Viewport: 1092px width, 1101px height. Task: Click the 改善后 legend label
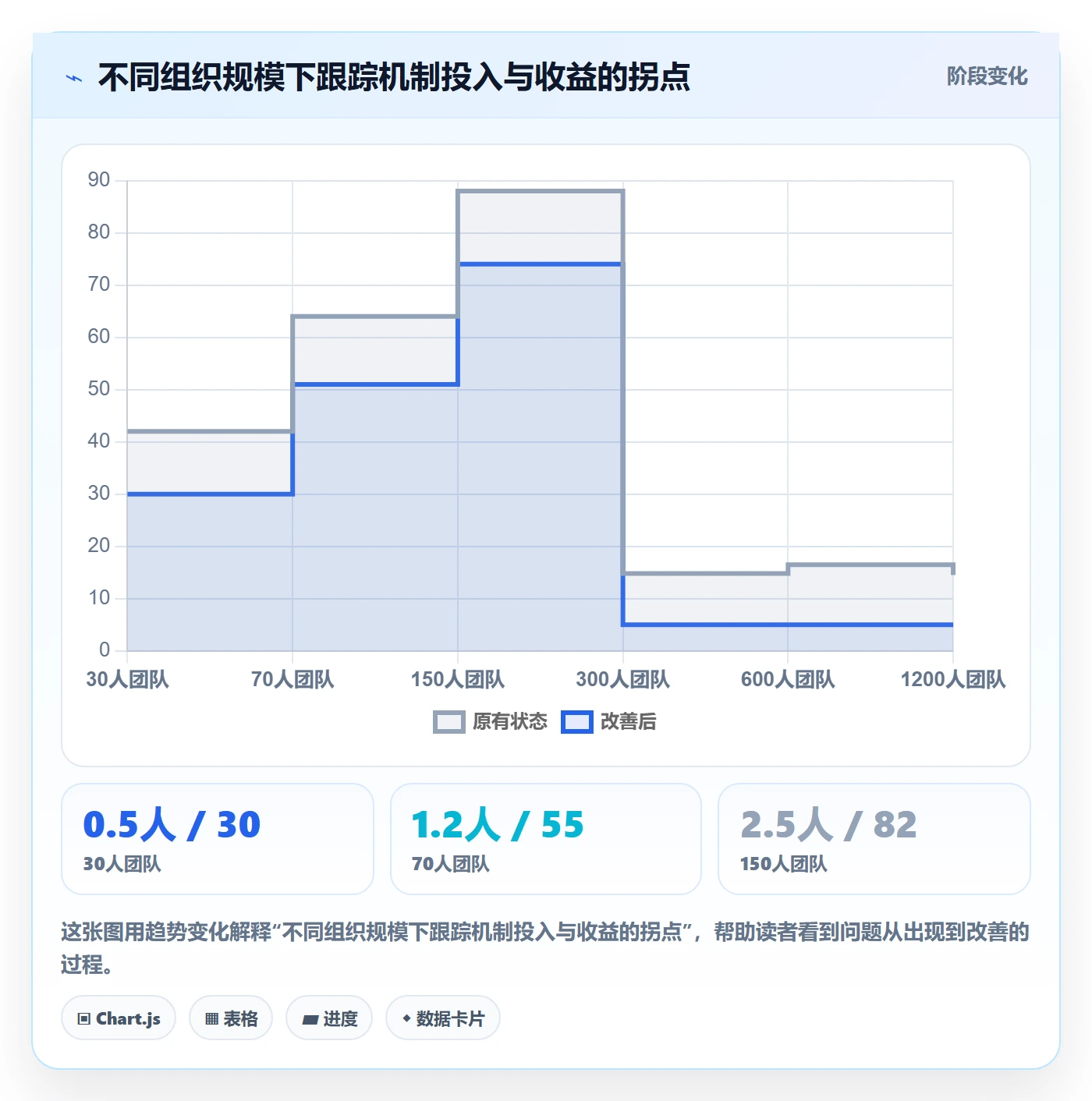pyautogui.click(x=628, y=722)
